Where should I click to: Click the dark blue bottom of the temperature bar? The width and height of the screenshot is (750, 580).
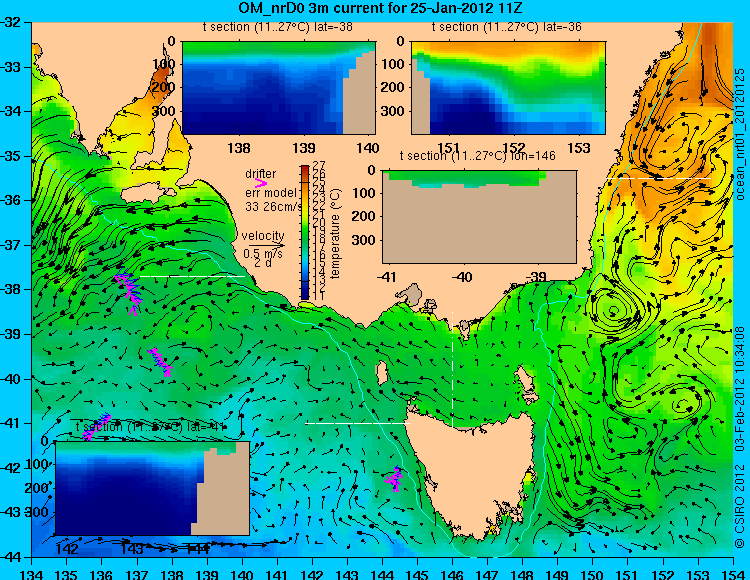point(305,292)
